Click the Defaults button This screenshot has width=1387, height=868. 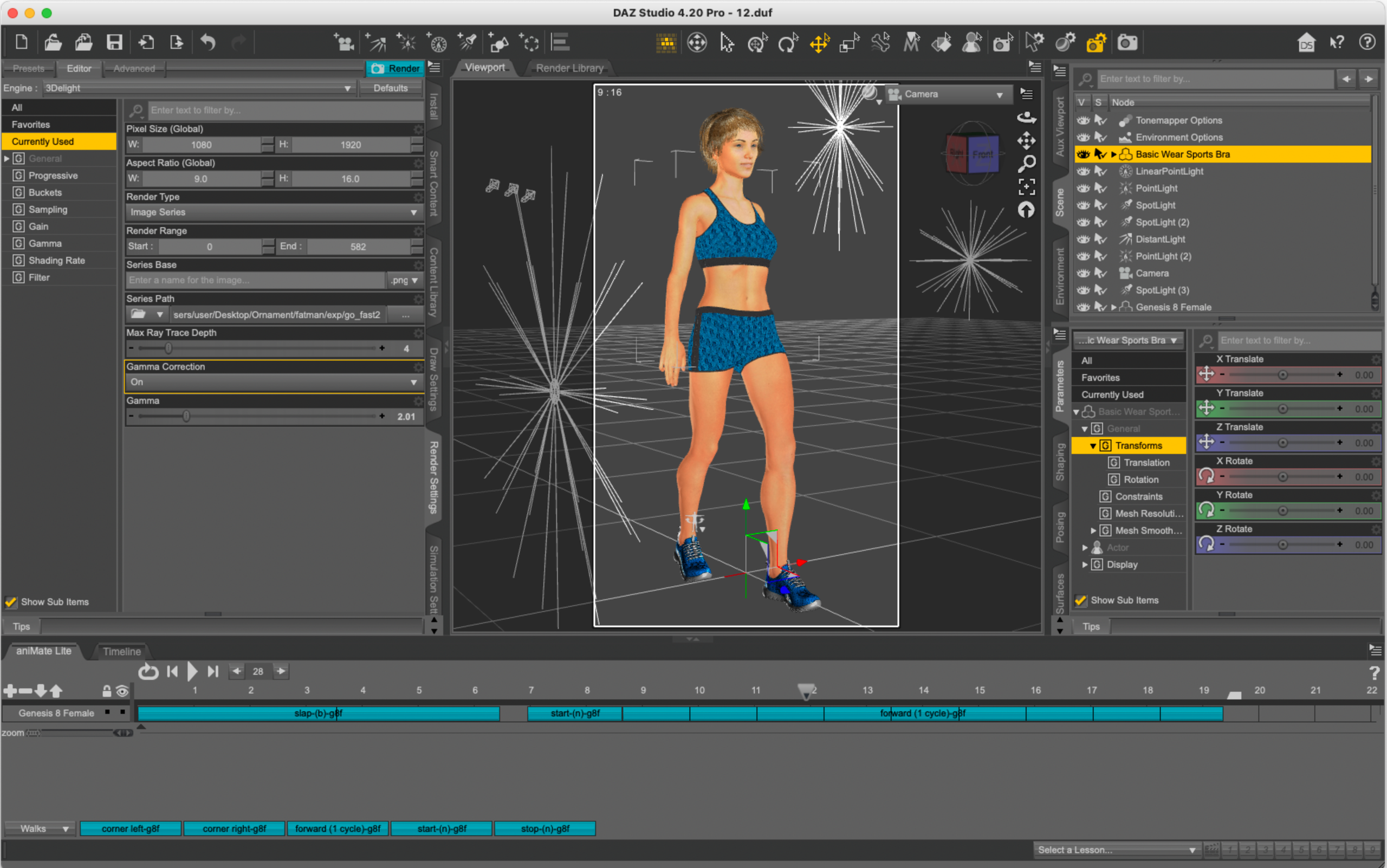[391, 88]
